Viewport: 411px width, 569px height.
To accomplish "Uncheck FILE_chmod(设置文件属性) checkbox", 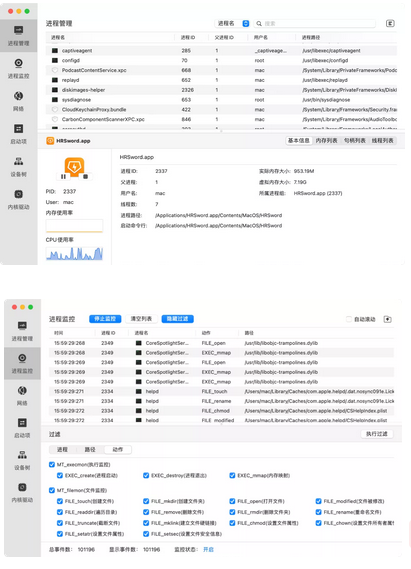I will [x=232, y=523].
